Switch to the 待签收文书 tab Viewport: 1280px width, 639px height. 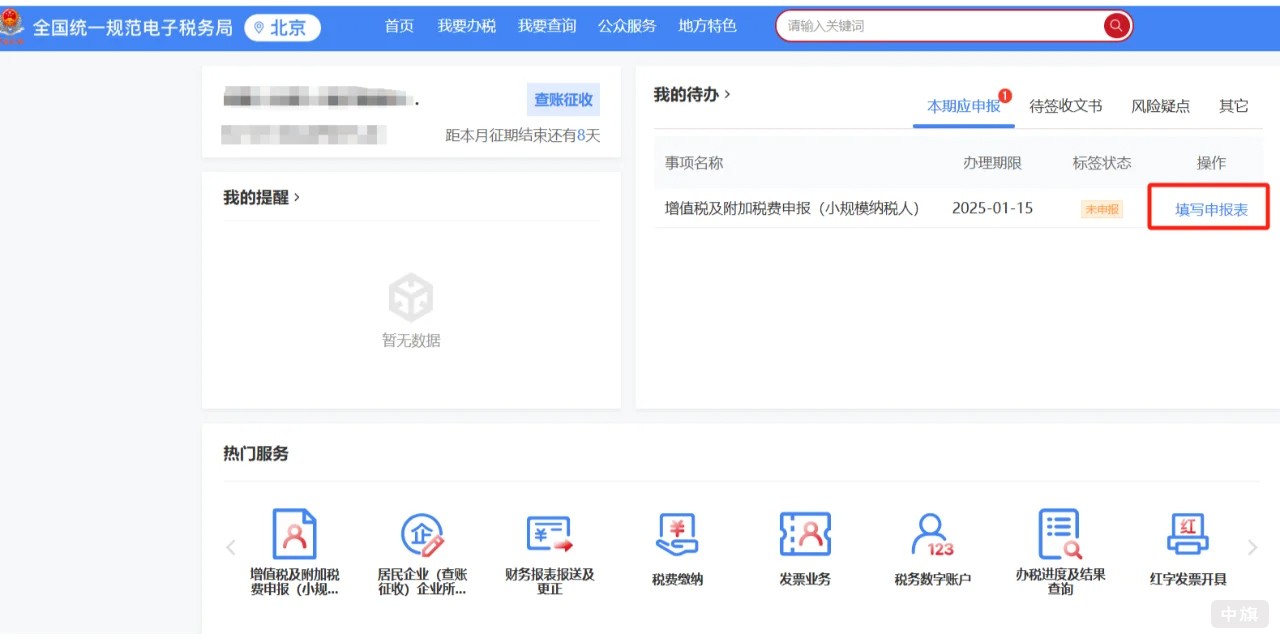(1065, 106)
